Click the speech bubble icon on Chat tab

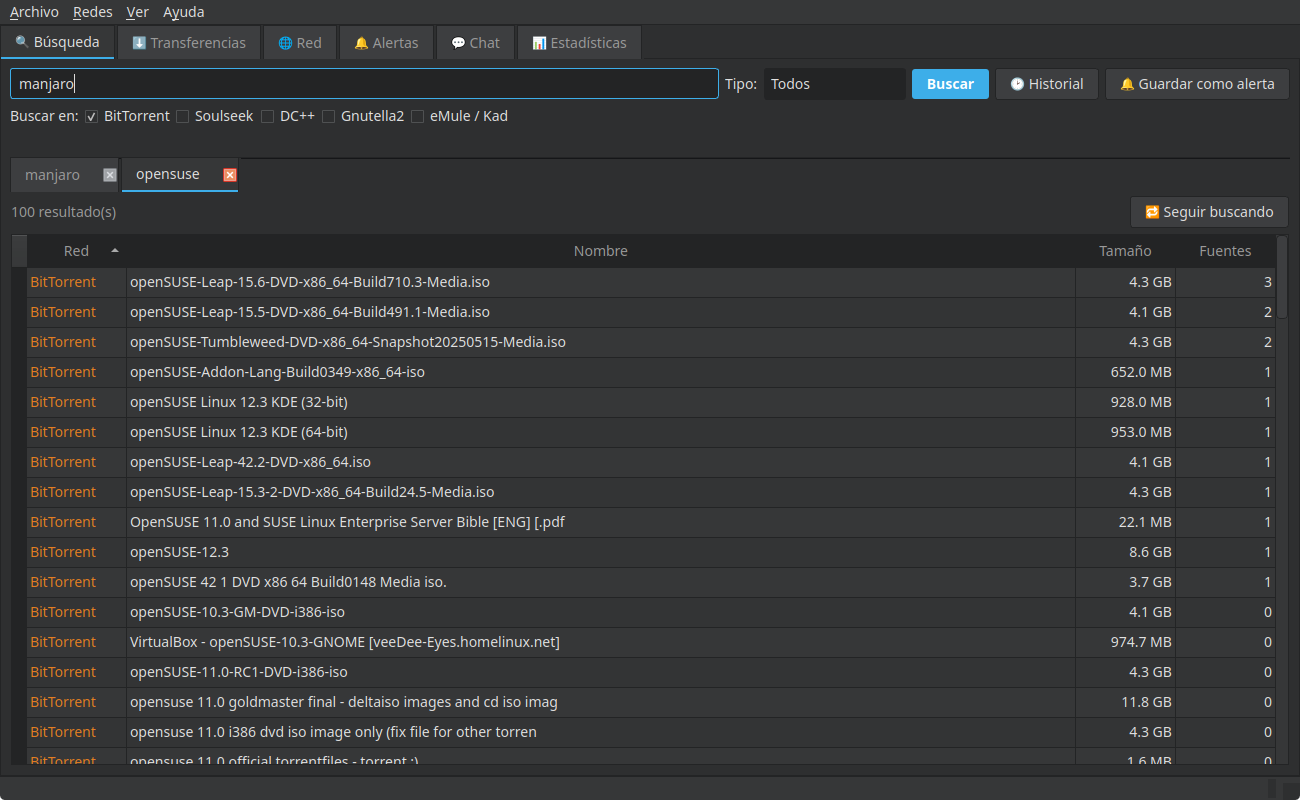point(458,43)
